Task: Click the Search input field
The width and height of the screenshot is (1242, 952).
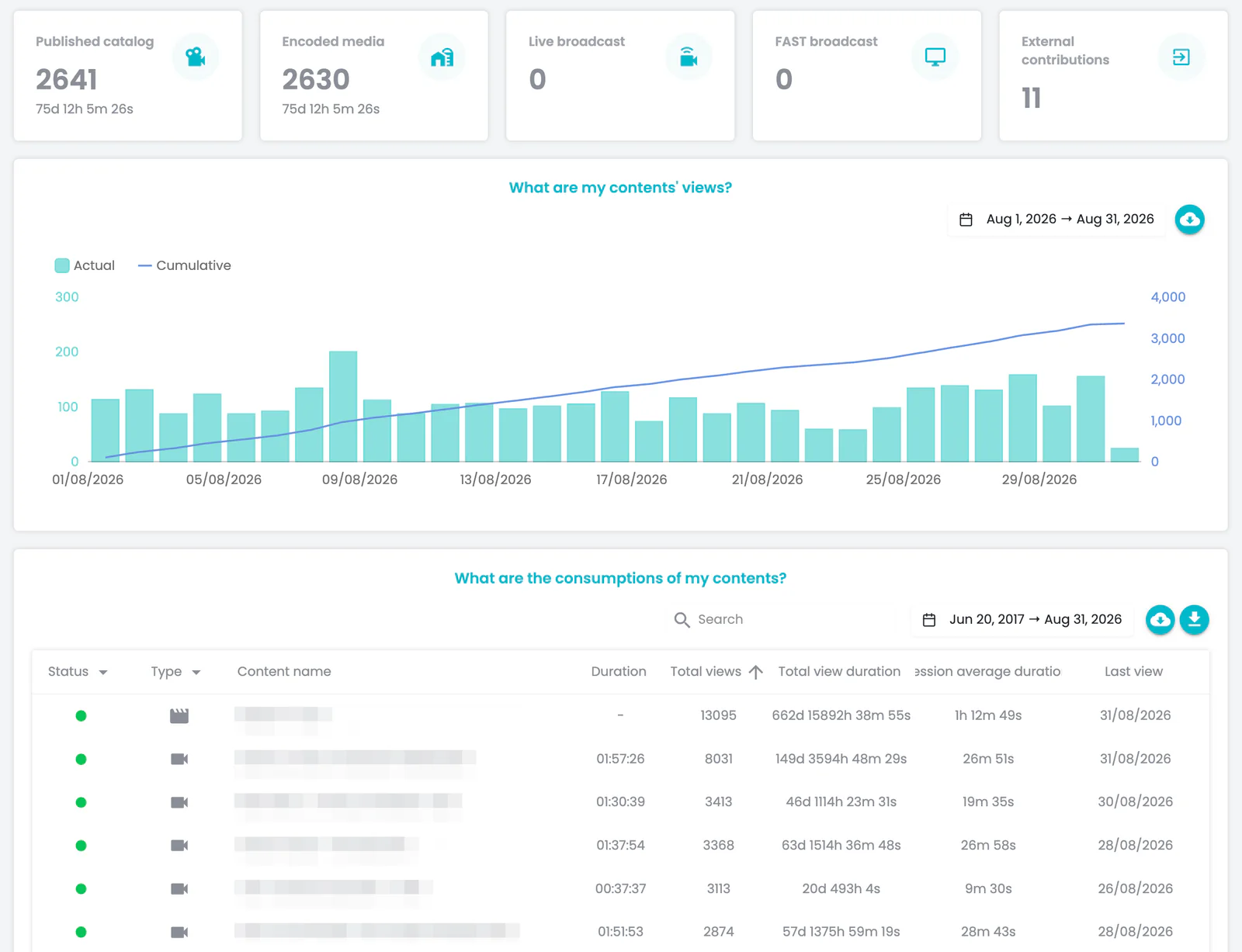Action: [x=784, y=619]
